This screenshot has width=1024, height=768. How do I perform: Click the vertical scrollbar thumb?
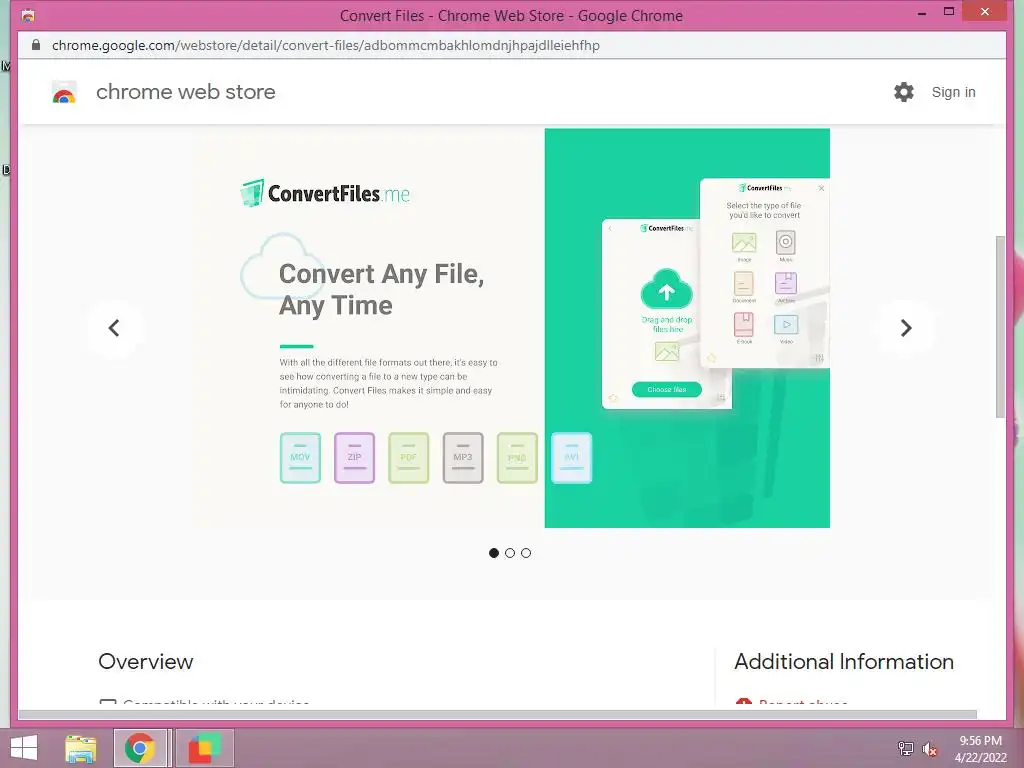[1000, 327]
